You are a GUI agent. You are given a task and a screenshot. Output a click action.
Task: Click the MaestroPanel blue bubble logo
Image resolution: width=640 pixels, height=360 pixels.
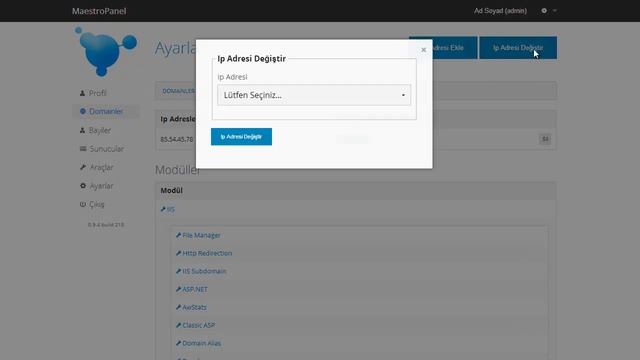tap(106, 52)
